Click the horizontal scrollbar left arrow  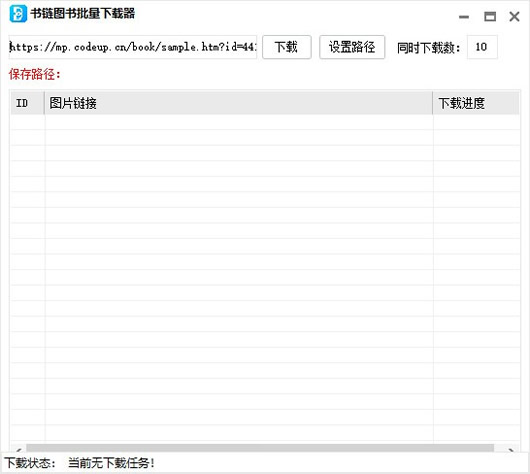[19, 449]
